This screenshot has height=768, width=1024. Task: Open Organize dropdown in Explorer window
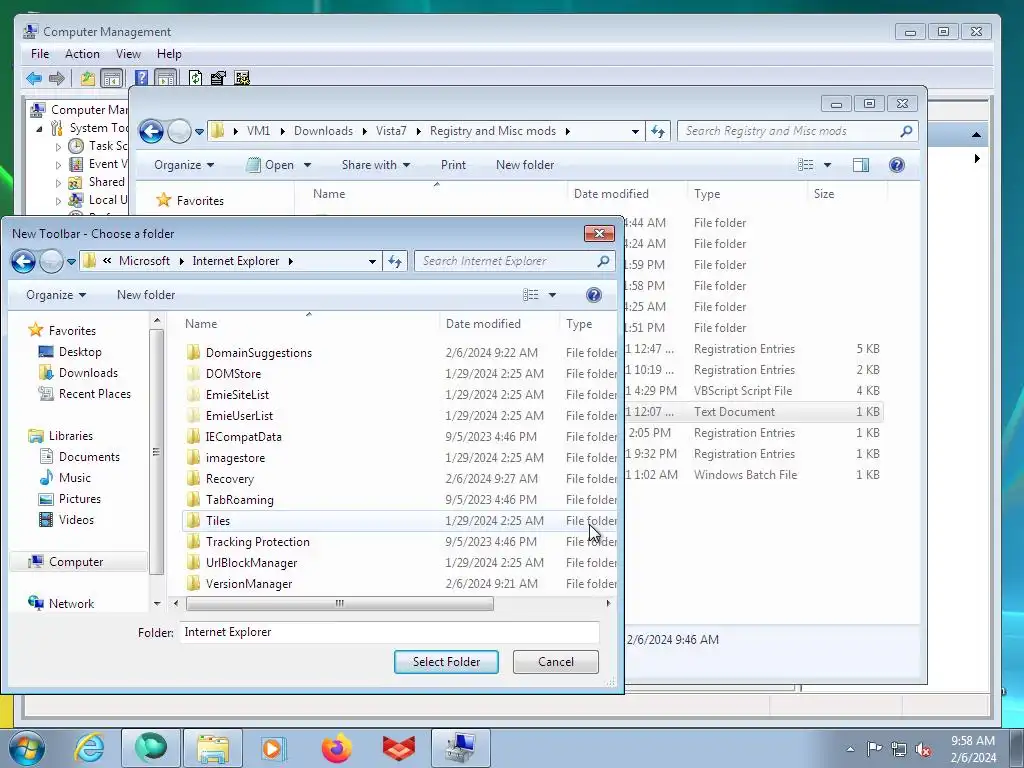184,165
